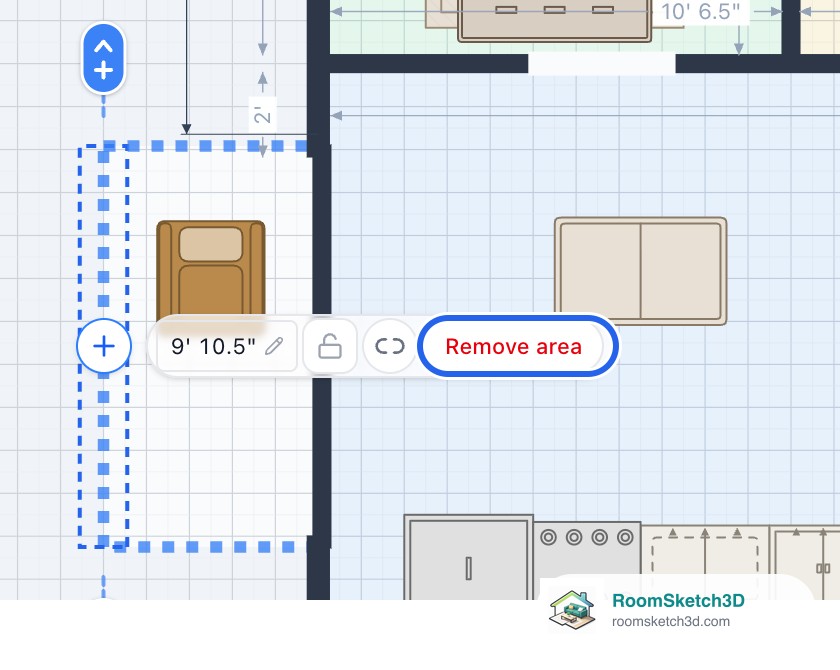
Task: Click the 10' 6.5" dimension label
Action: click(x=700, y=11)
